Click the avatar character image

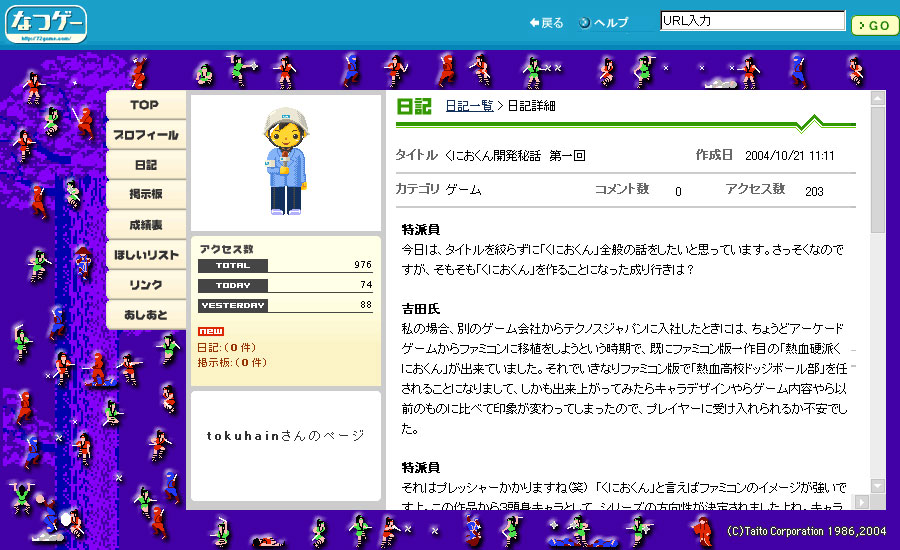point(285,162)
